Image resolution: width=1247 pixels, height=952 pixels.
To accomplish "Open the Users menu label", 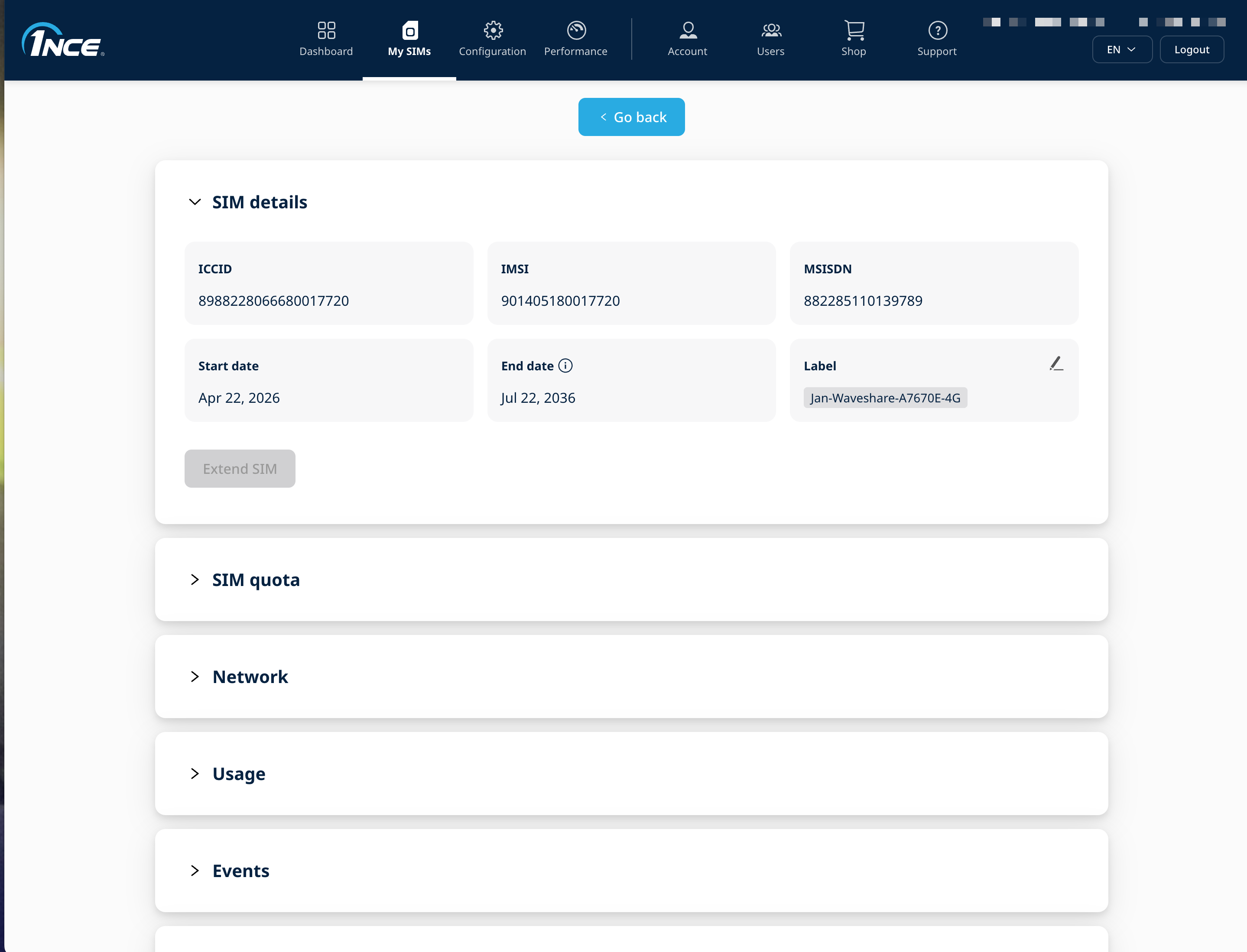I will pyautogui.click(x=771, y=51).
